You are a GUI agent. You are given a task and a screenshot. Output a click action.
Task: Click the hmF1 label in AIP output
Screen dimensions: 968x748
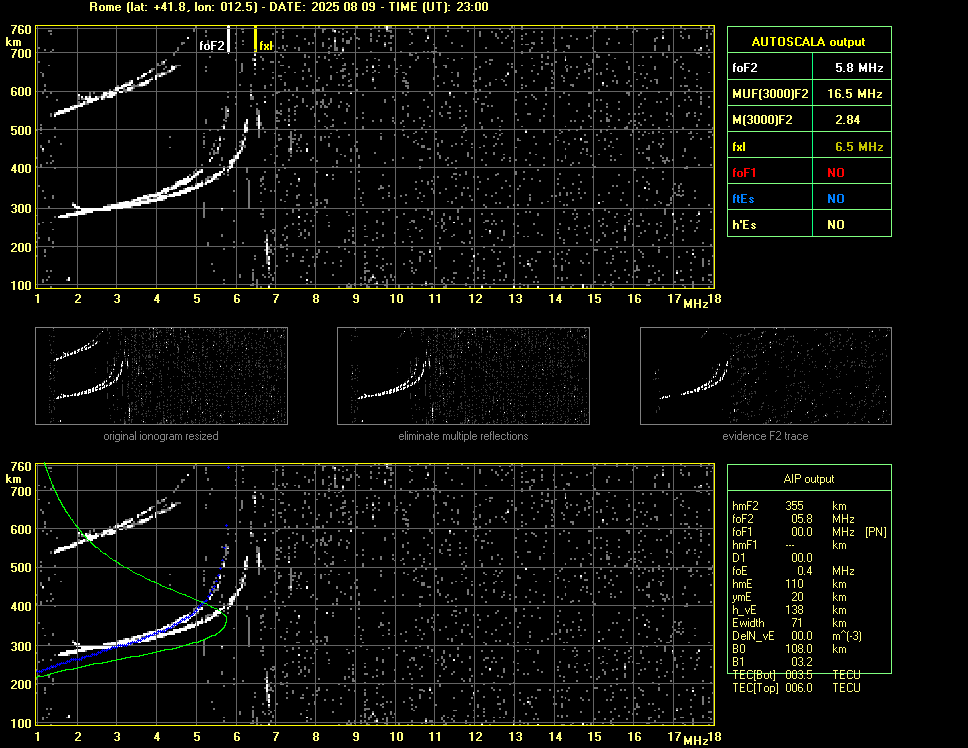[745, 545]
